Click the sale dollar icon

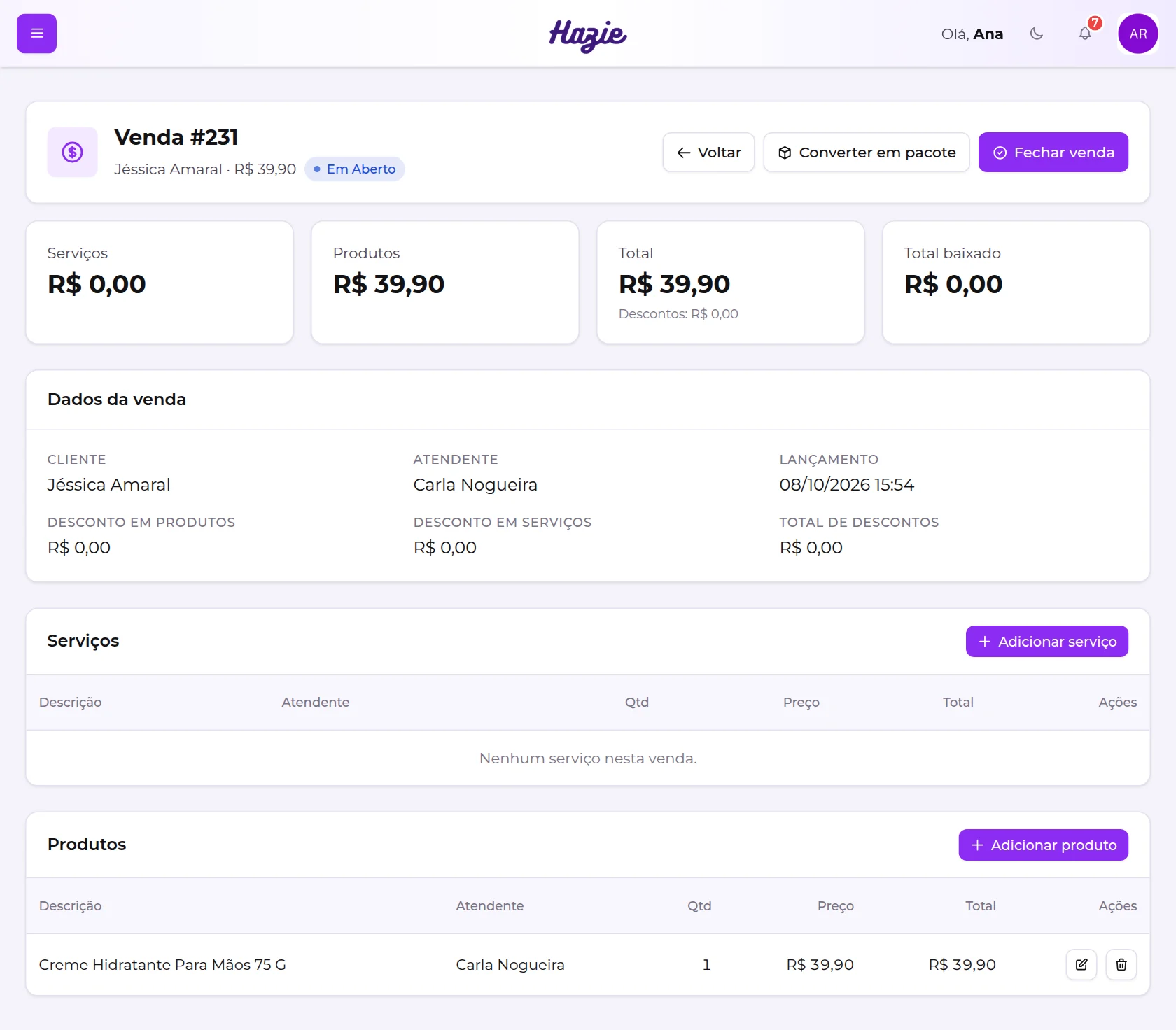[x=72, y=152]
